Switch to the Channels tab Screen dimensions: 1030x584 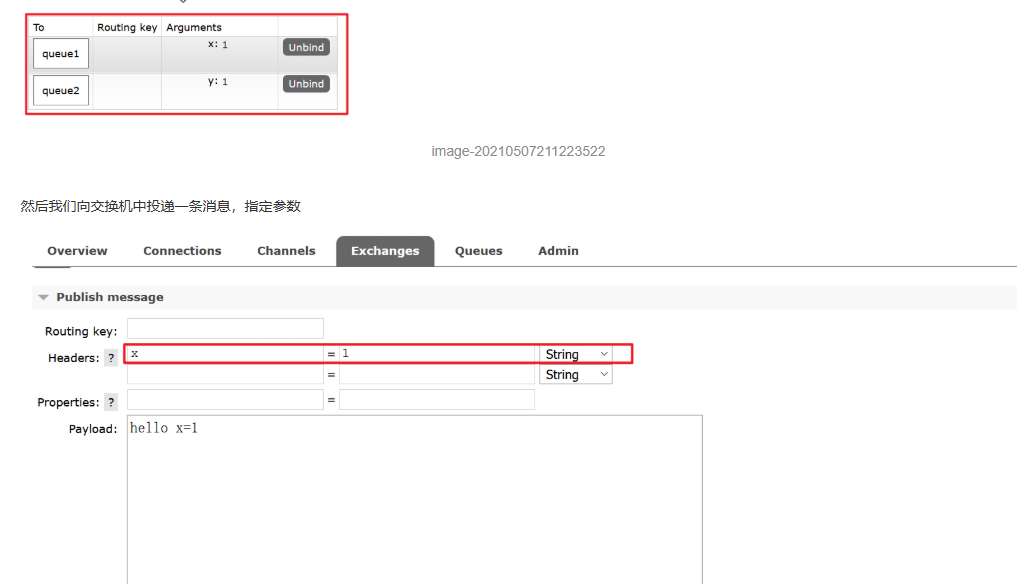tap(286, 251)
